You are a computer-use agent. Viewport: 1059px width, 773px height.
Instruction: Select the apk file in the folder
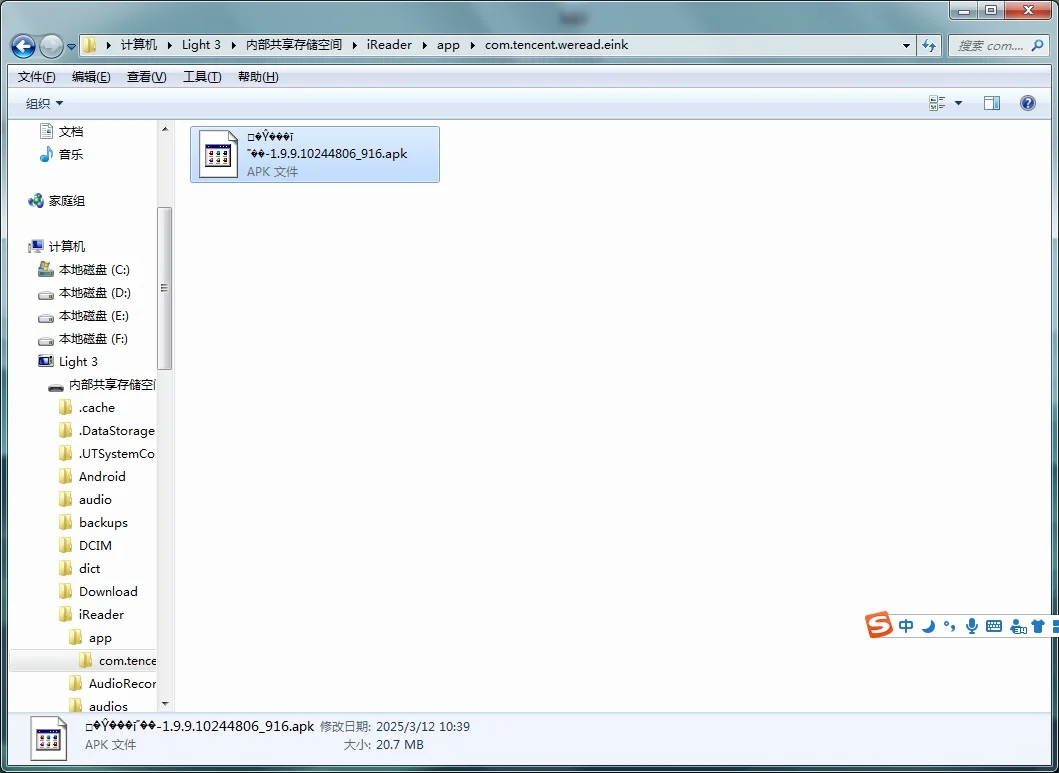point(315,154)
